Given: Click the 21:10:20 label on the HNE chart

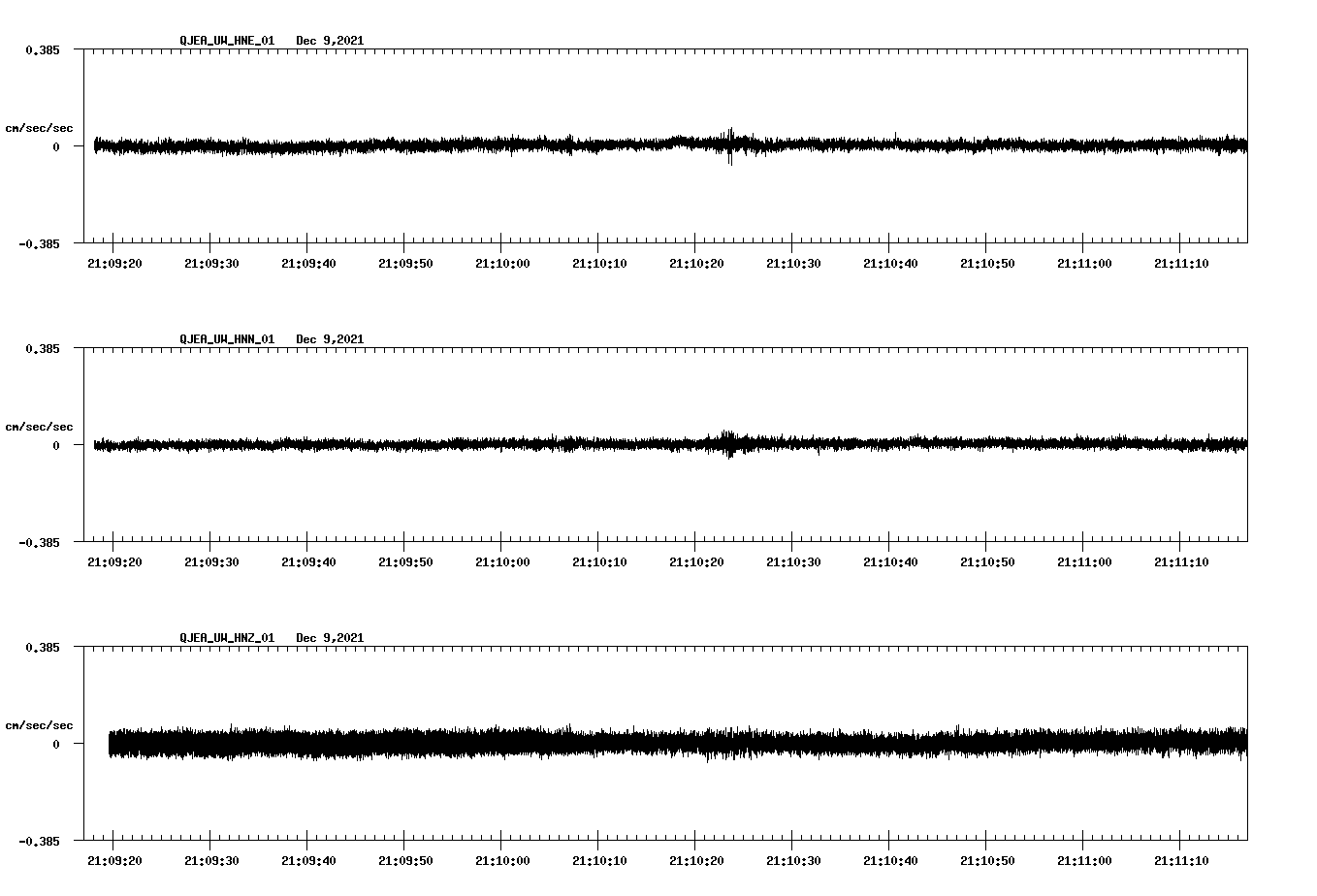Looking at the screenshot, I should tap(696, 264).
